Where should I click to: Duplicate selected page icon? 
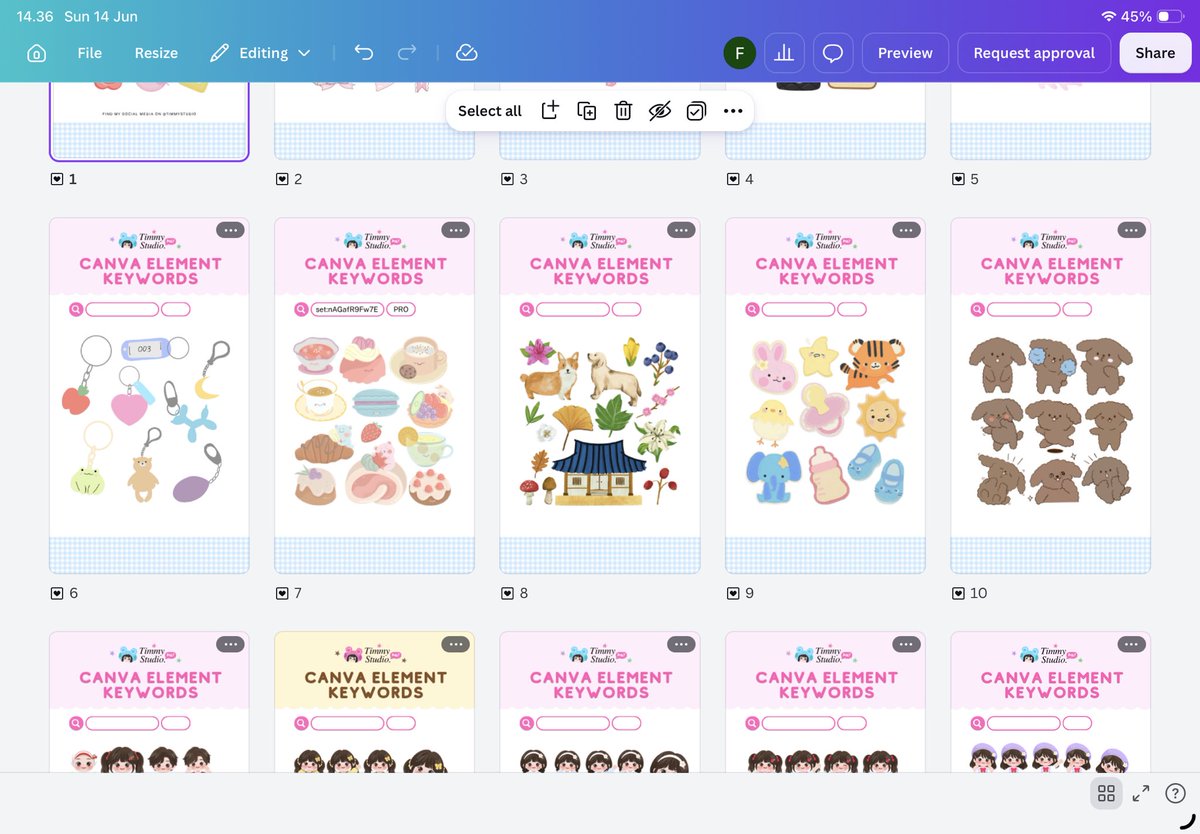(x=587, y=111)
